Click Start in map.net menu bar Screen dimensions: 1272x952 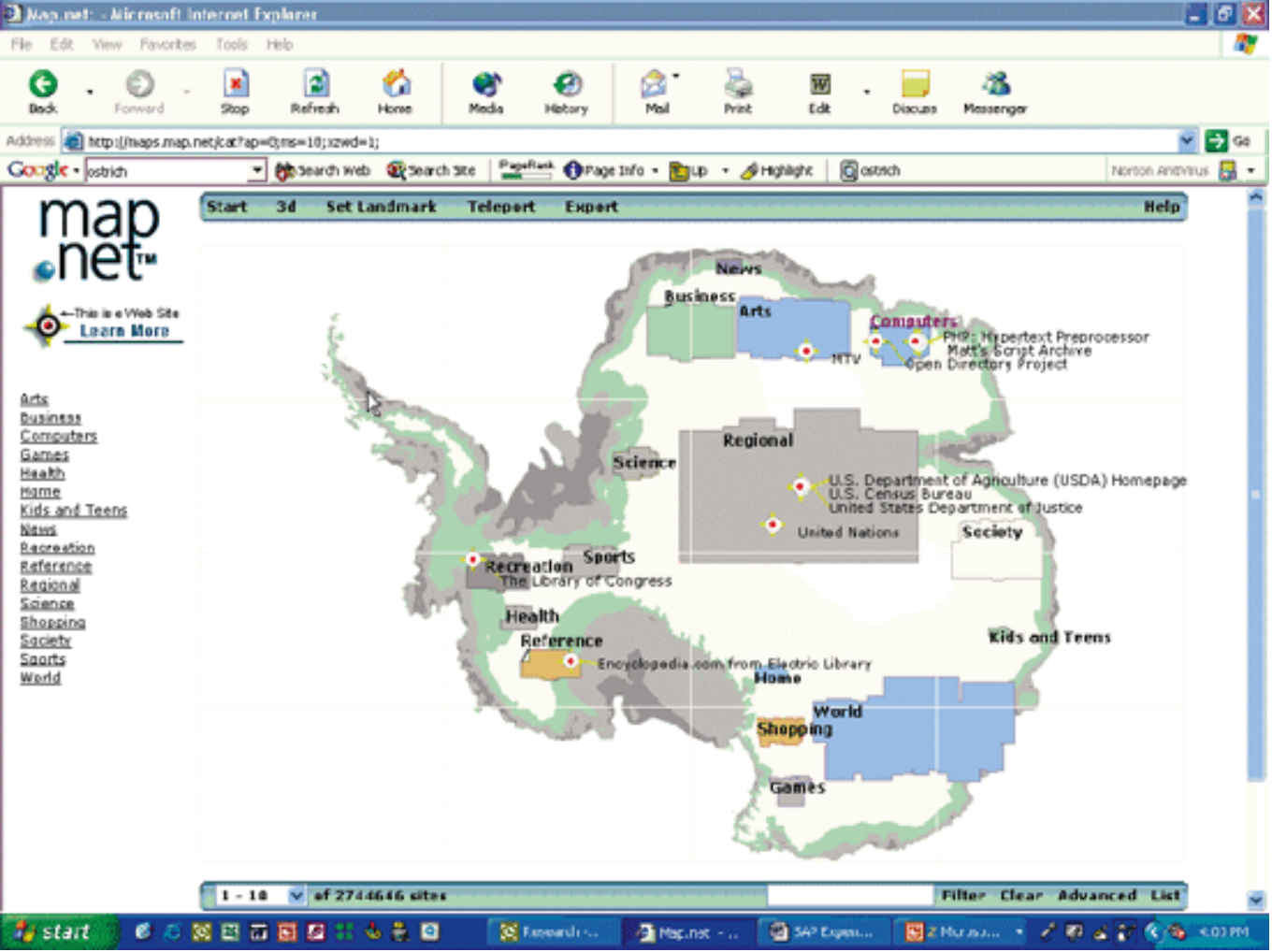pyautogui.click(x=227, y=207)
